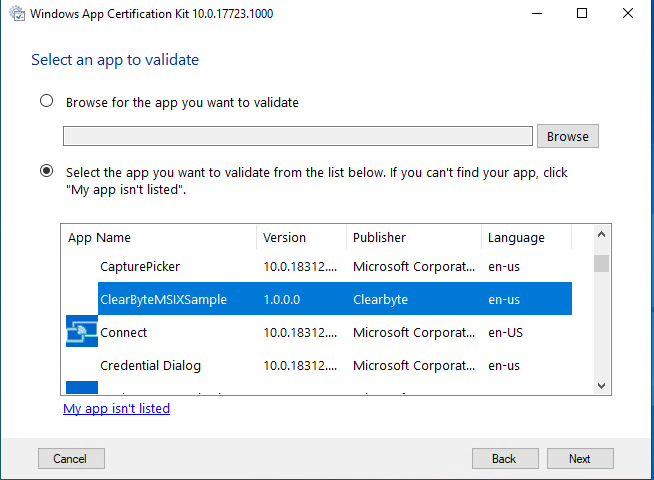The image size is (654, 480).
Task: Select the 'Browse for the app' radio button
Action: click(46, 101)
